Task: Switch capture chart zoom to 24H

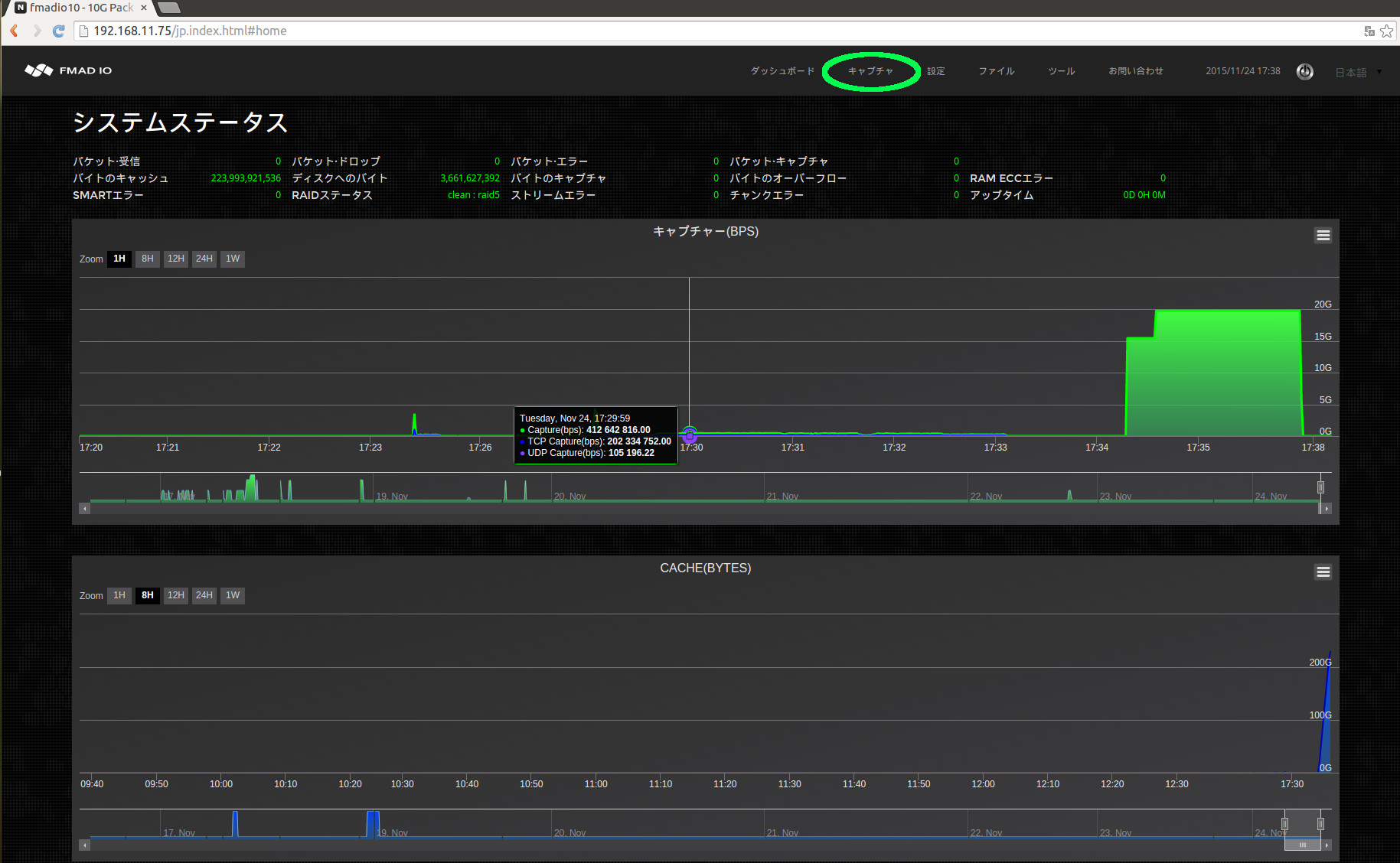Action: (x=204, y=259)
